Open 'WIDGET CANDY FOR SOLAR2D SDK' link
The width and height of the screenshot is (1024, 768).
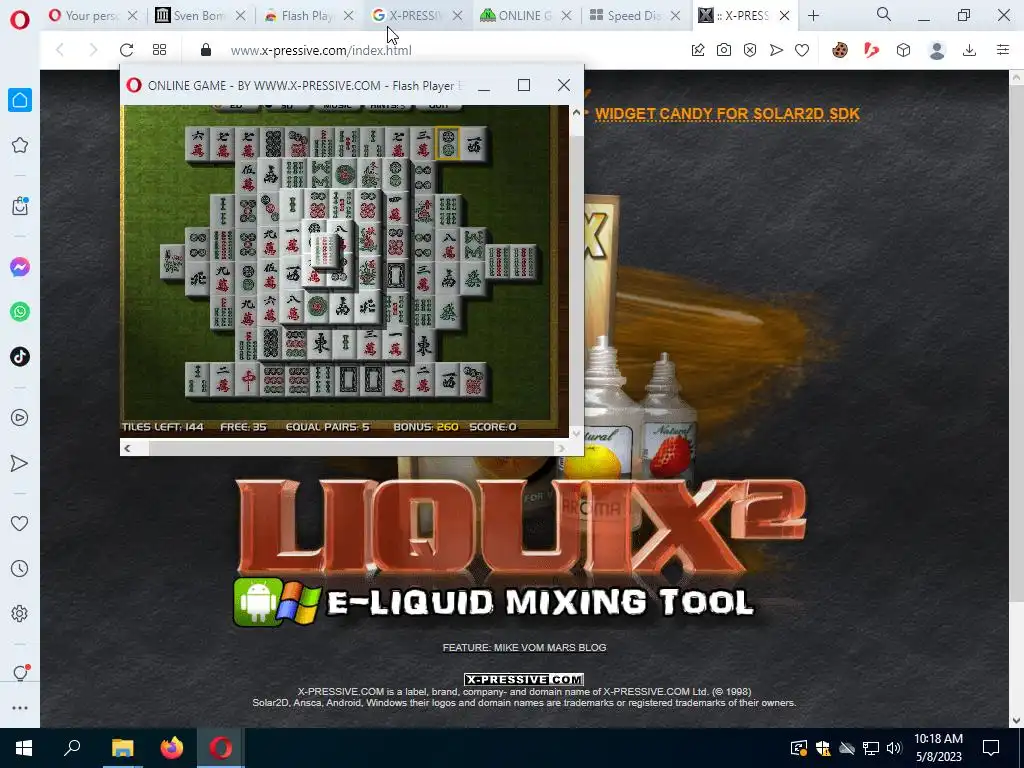pos(728,114)
